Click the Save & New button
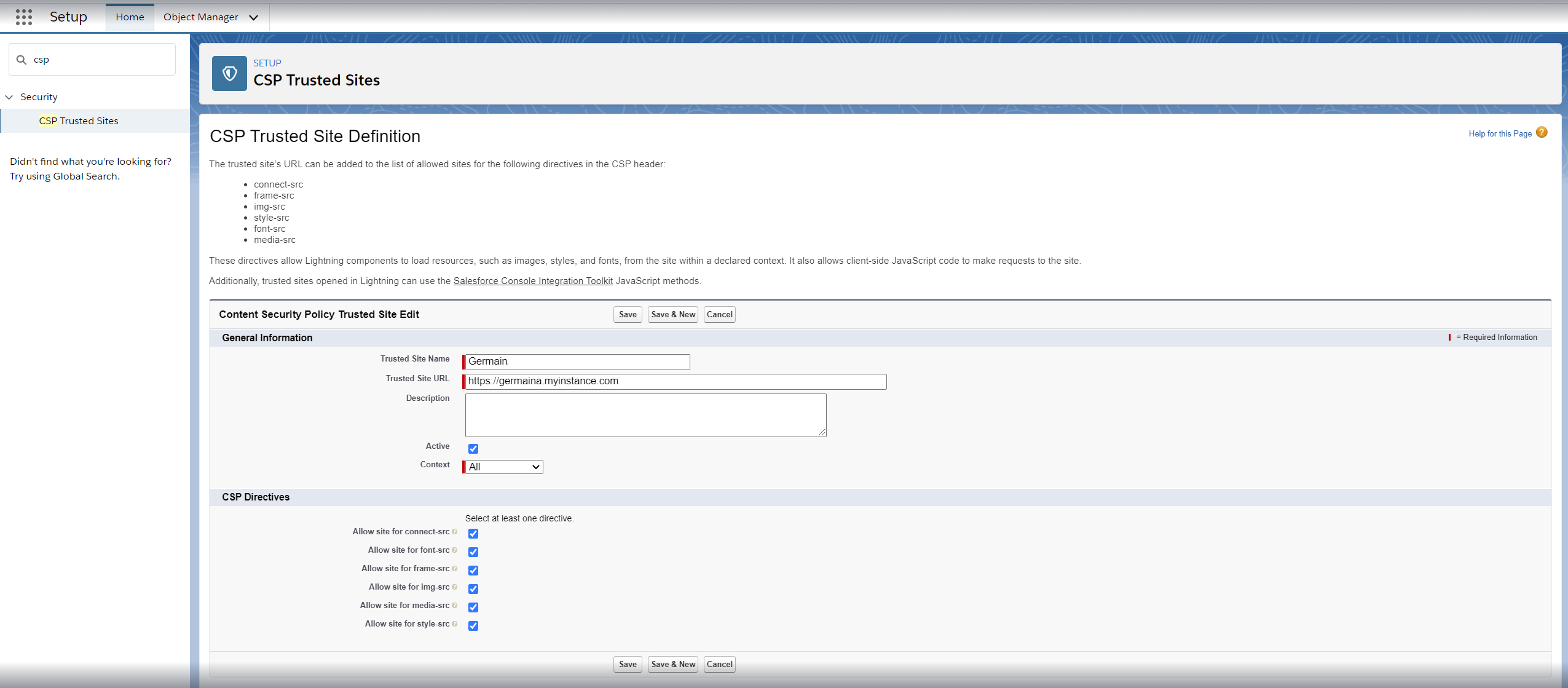The width and height of the screenshot is (1568, 688). tap(672, 314)
